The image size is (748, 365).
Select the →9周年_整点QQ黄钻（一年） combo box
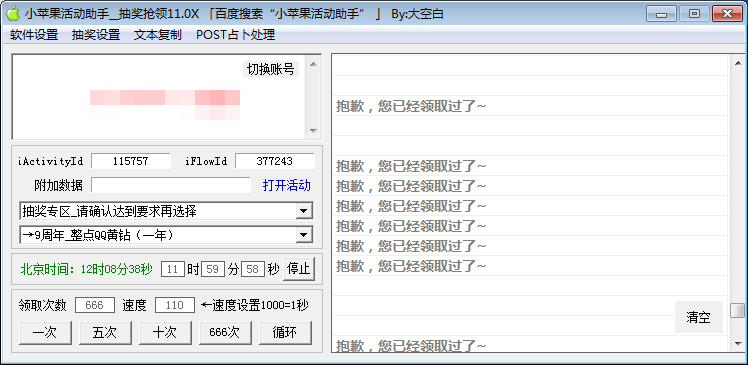click(166, 235)
